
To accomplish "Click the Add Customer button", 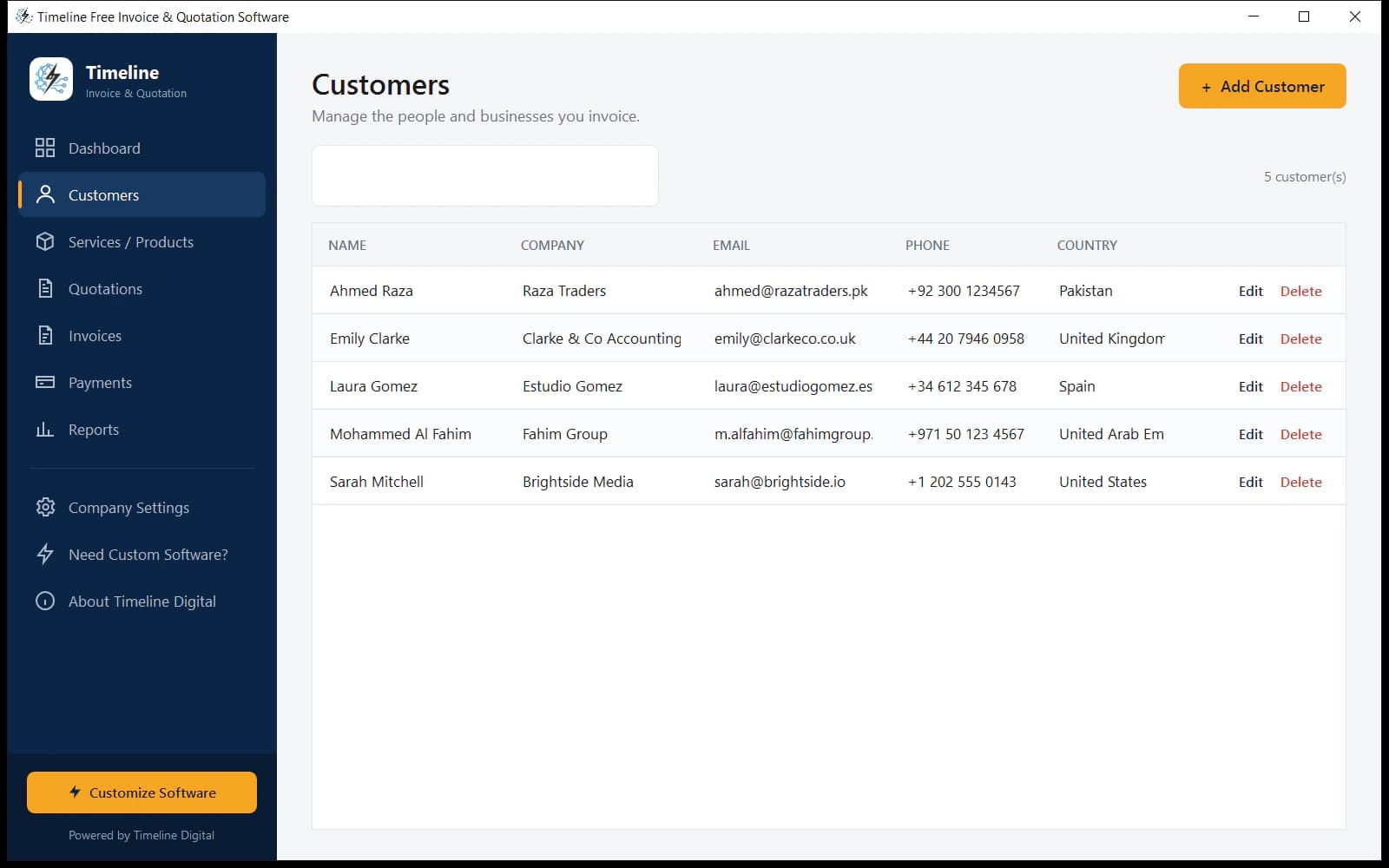I will 1262,86.
